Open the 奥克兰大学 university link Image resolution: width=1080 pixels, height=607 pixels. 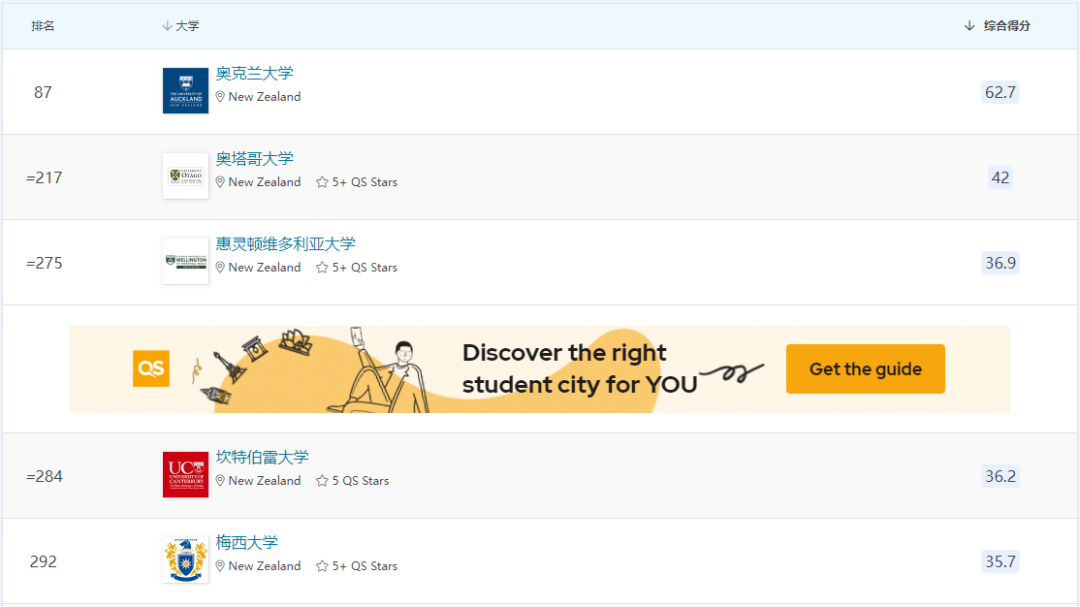pyautogui.click(x=254, y=74)
